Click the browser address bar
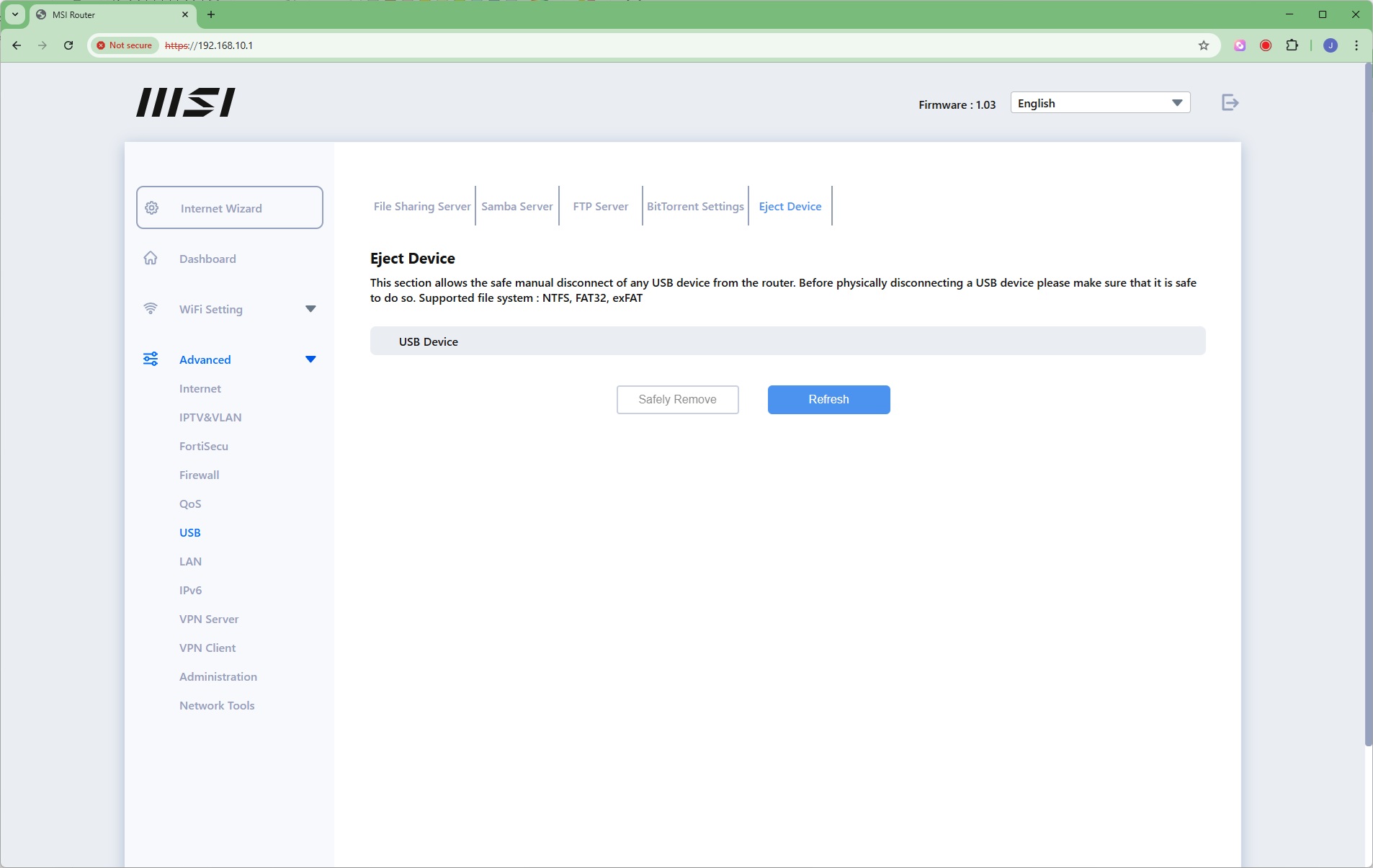This screenshot has height=868, width=1373. point(648,45)
